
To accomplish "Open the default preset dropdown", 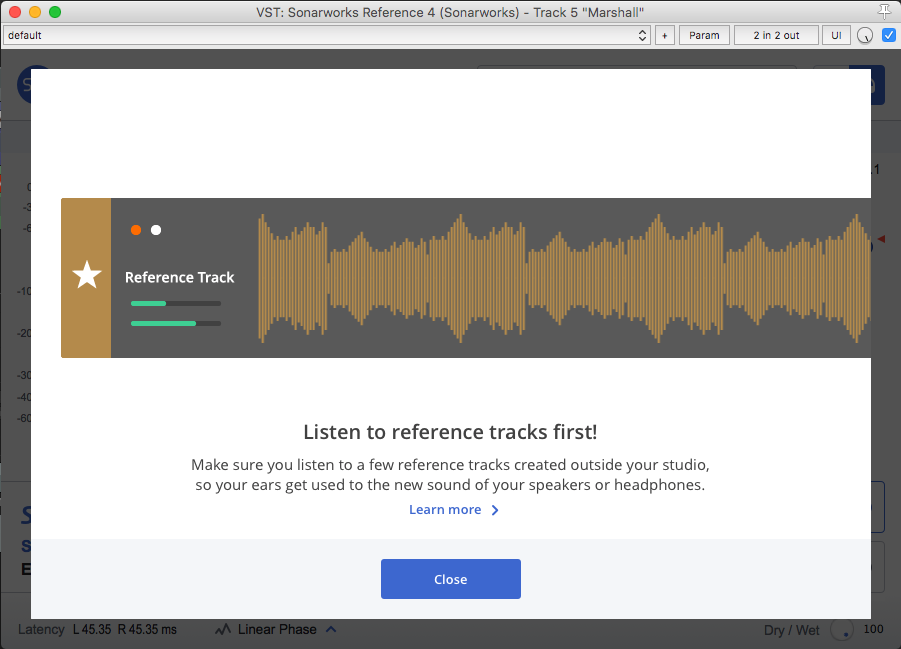I will click(x=327, y=35).
